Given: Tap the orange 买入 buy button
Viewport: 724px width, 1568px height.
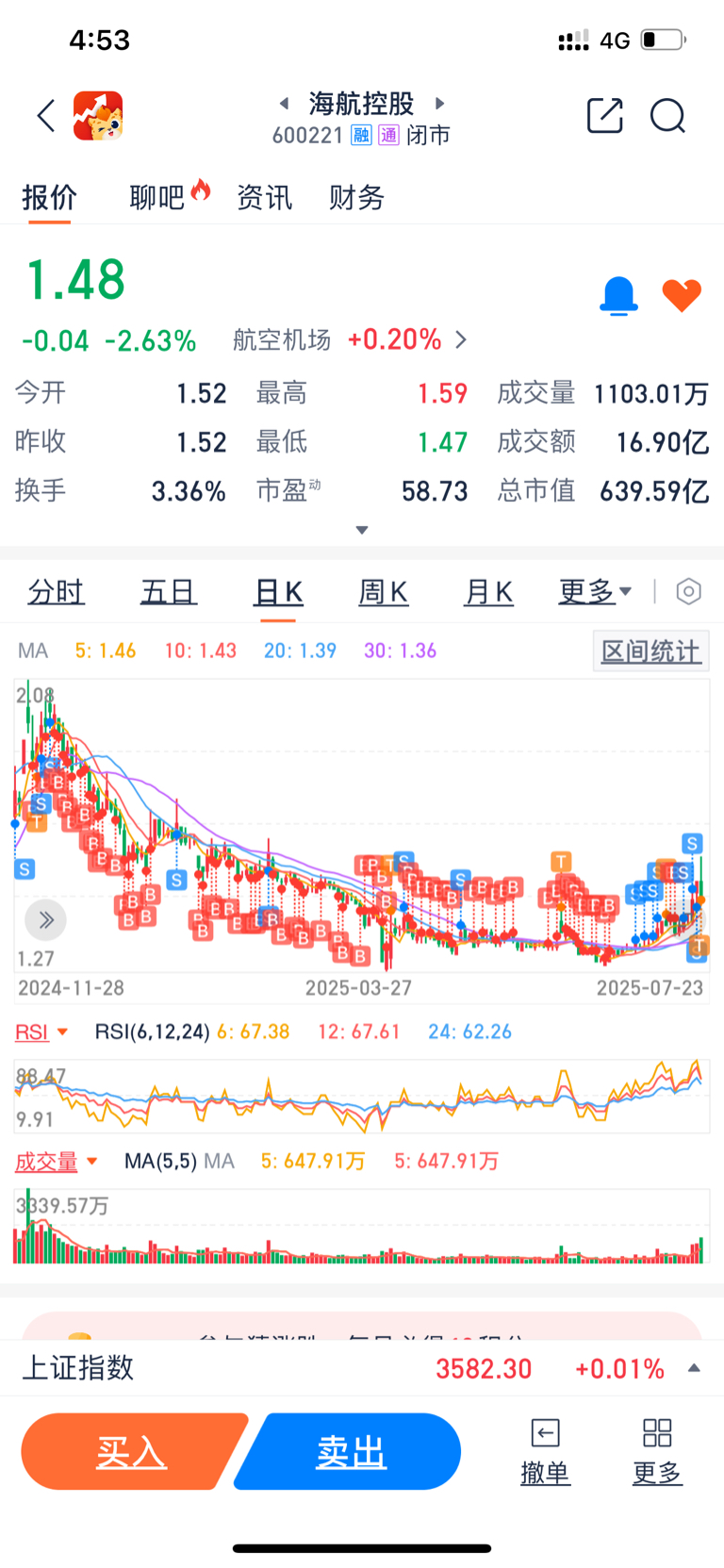Looking at the screenshot, I should (133, 1451).
